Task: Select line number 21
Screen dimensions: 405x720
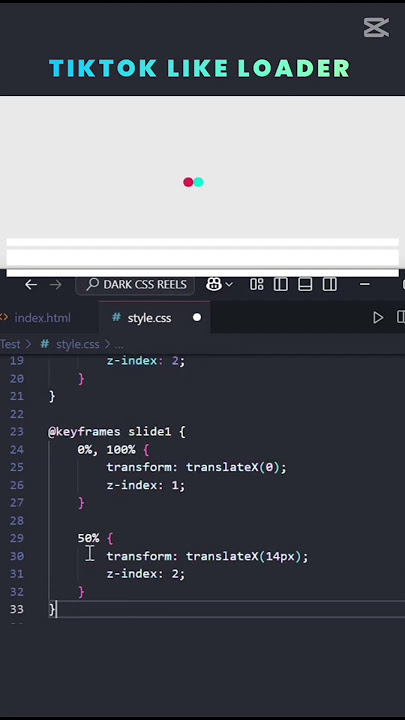Action: tap(17, 396)
